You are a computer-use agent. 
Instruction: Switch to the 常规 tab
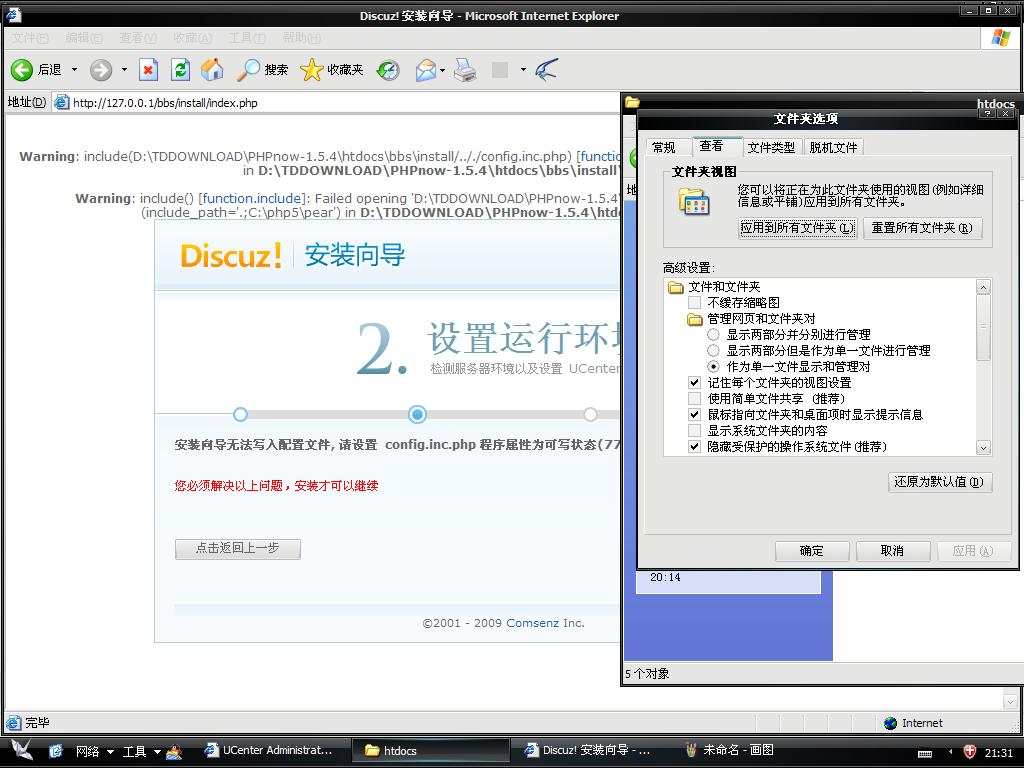664,147
